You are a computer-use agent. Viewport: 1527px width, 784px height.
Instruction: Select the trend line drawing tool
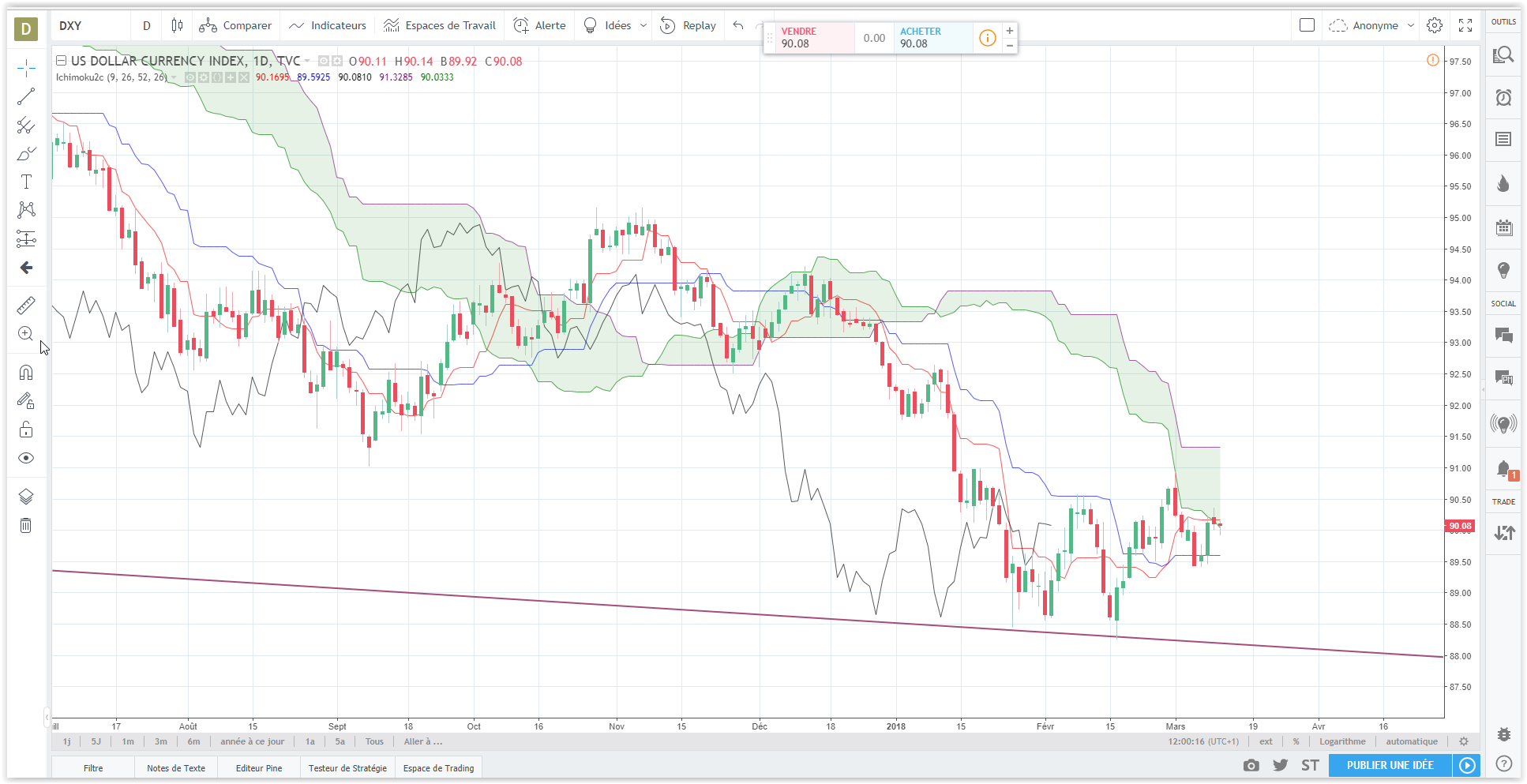(x=26, y=96)
